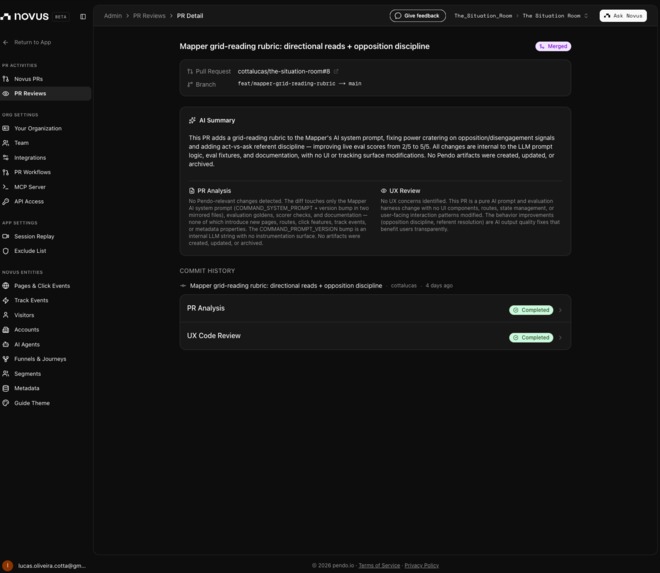Click PR Reviews breadcrumb link
Viewport: 660px width, 573px height.
(149, 16)
